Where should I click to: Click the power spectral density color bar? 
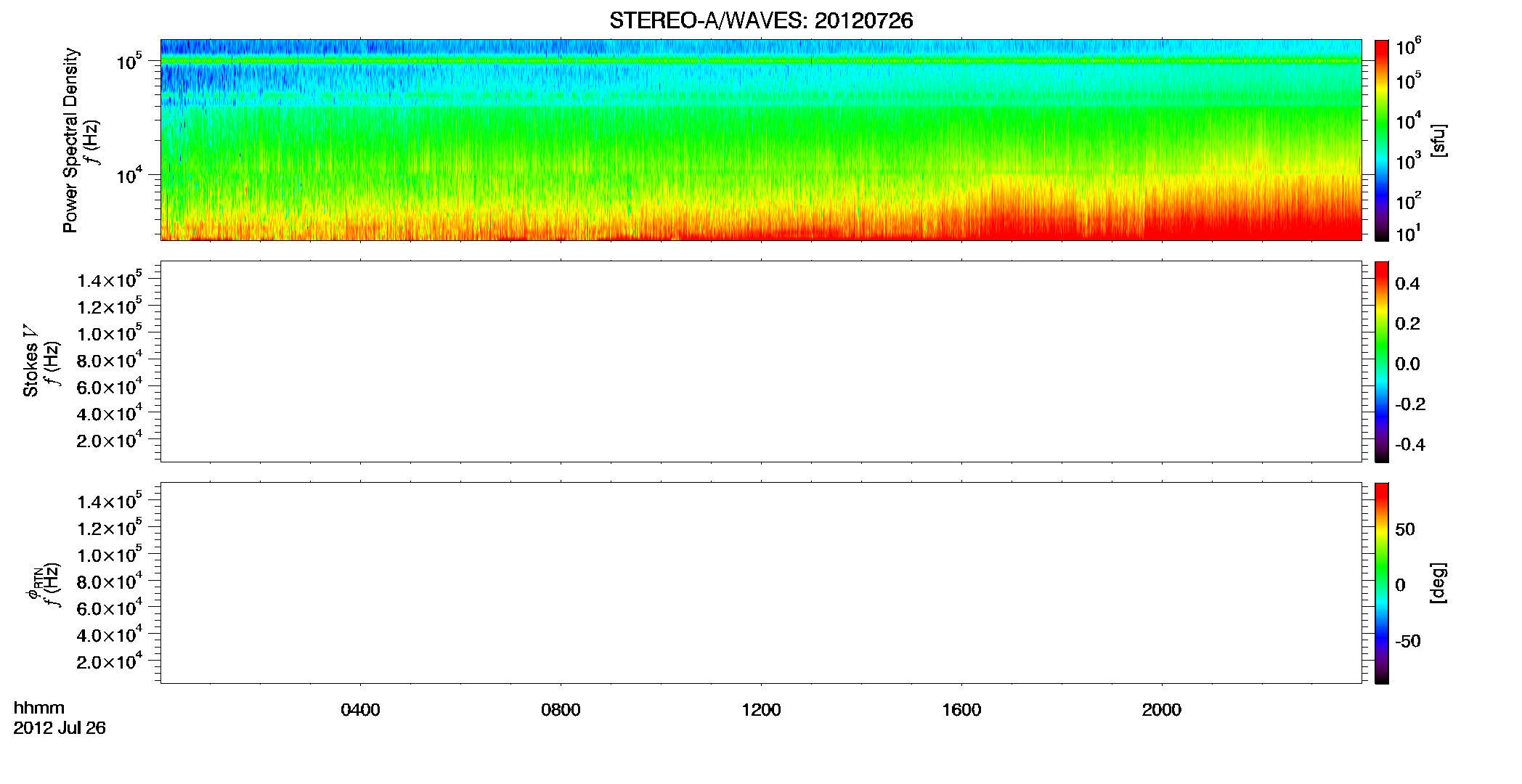point(1381,140)
